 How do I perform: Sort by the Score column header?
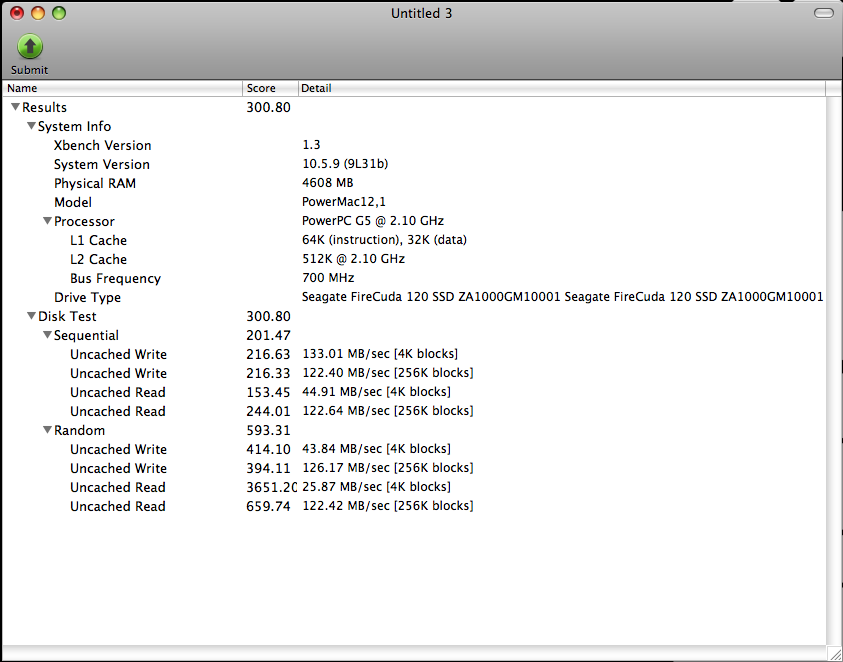(x=270, y=88)
